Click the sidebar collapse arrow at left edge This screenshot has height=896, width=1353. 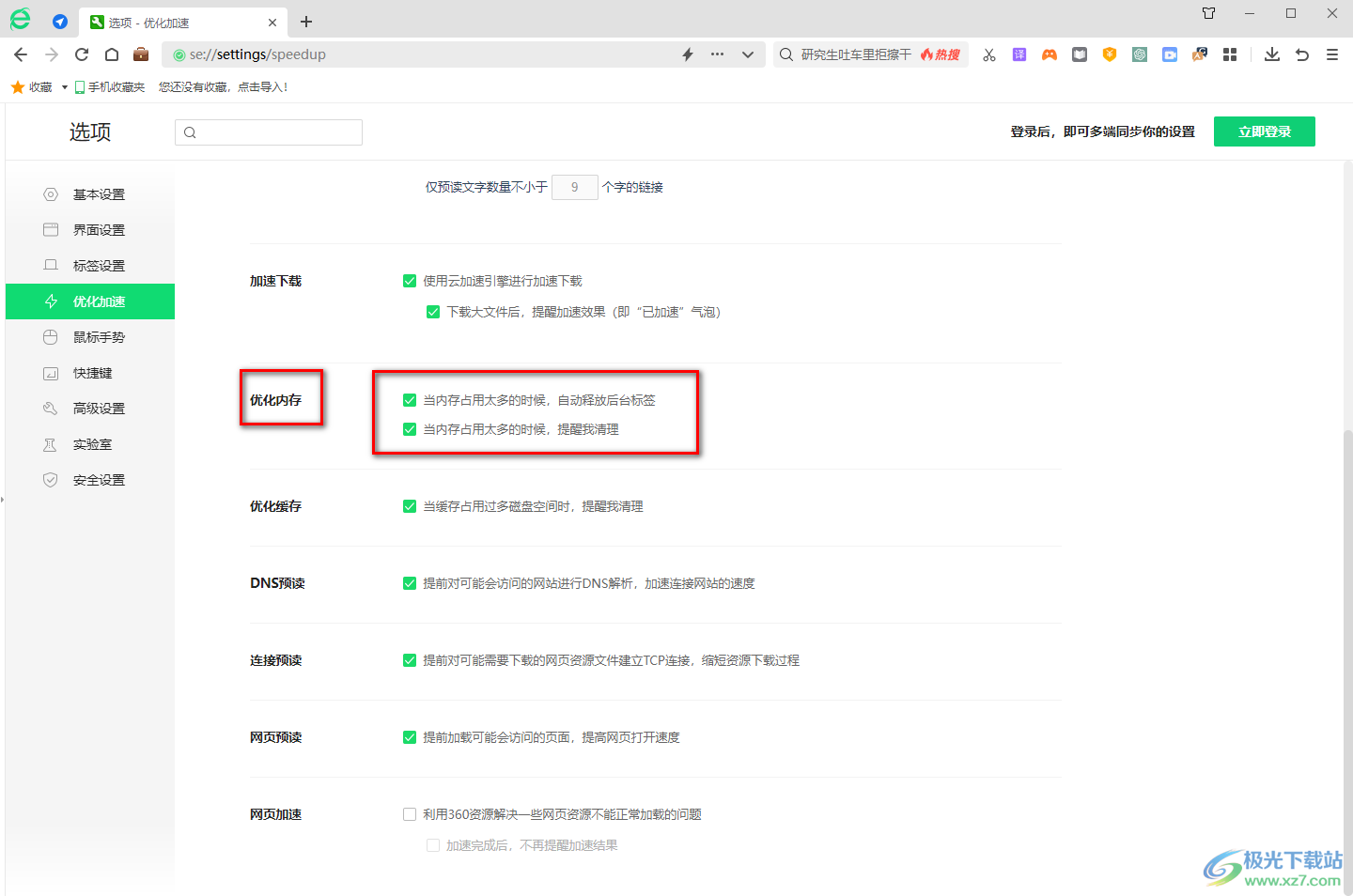(x=3, y=500)
